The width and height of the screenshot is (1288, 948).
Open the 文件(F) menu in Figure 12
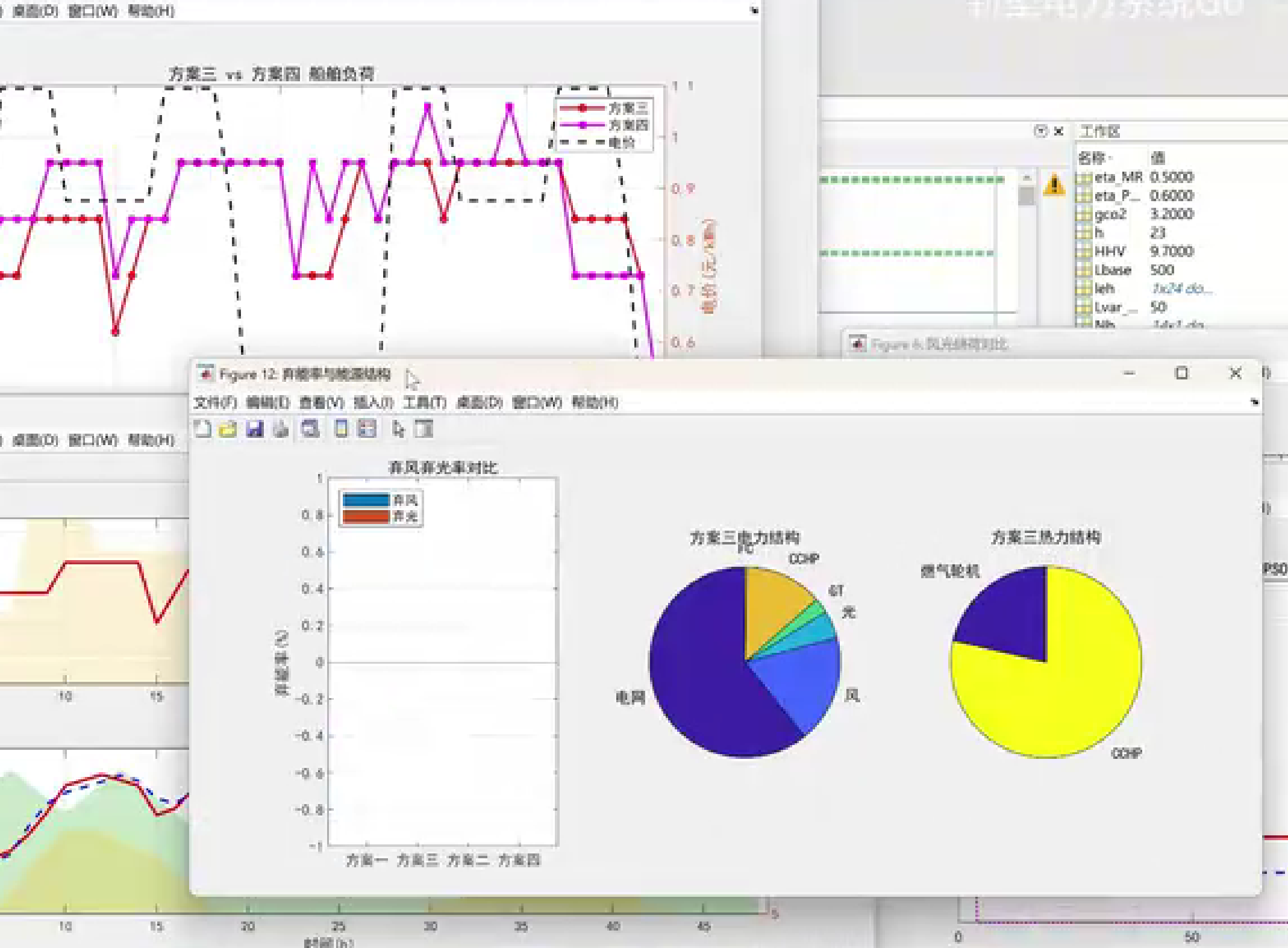[x=215, y=402]
